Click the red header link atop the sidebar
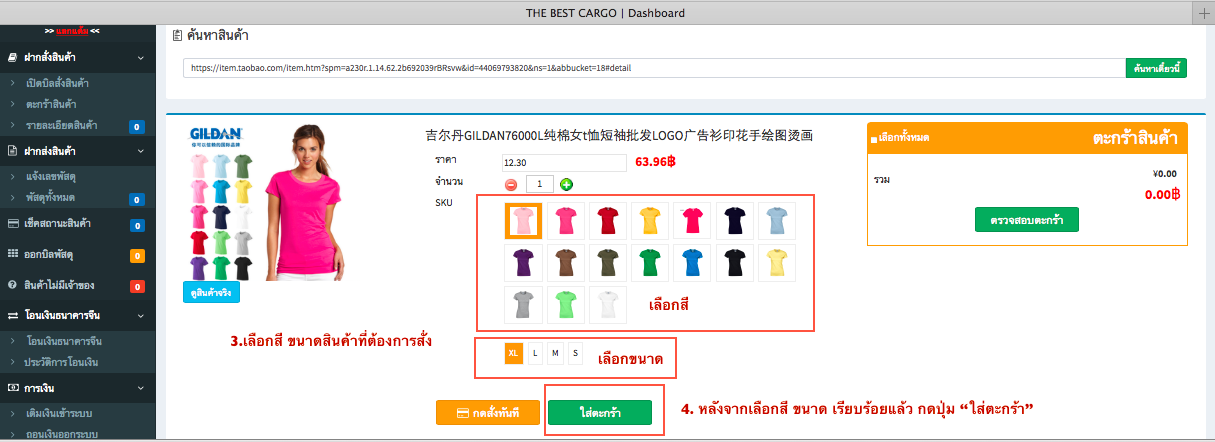The image size is (1215, 442). coord(71,32)
